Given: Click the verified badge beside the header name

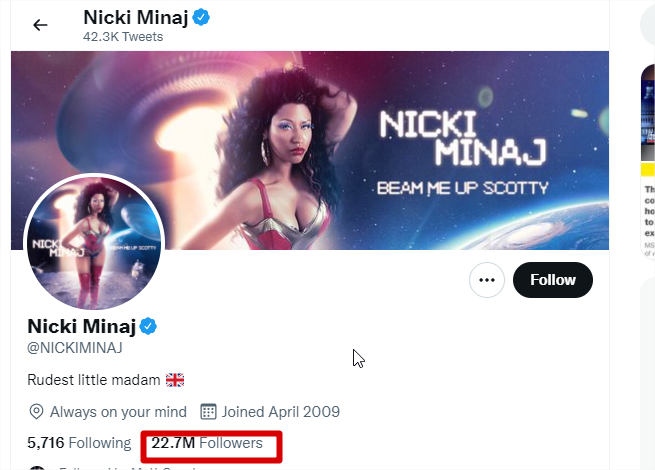Looking at the screenshot, I should coord(200,18).
